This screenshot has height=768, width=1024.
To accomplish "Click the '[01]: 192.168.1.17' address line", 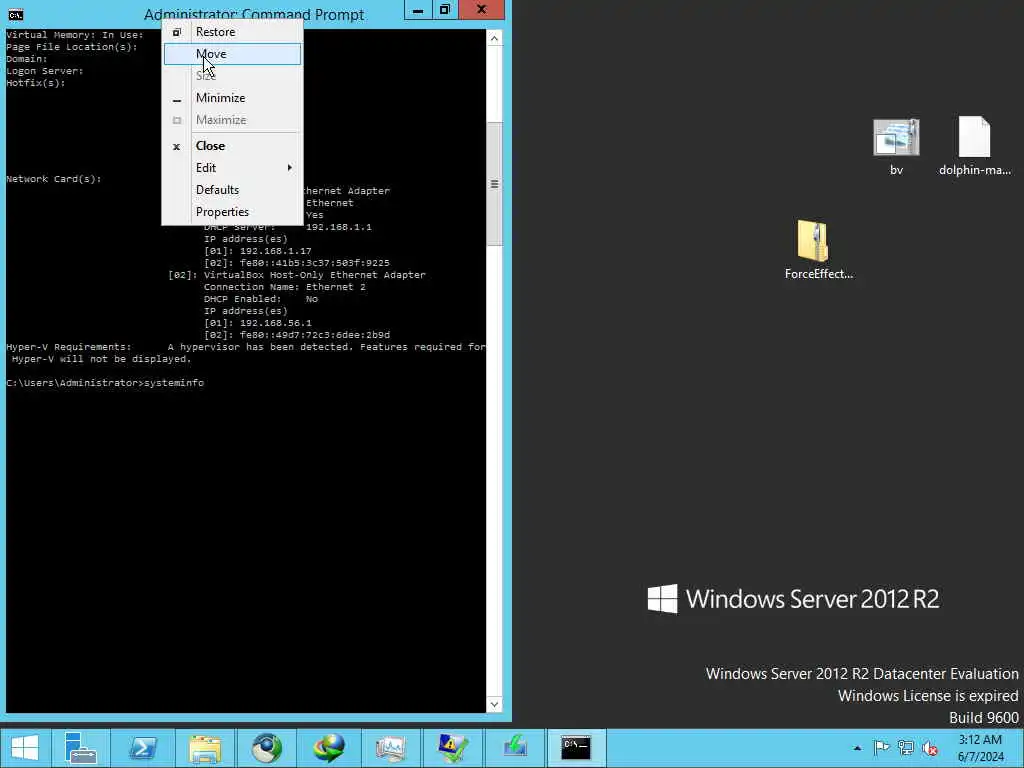I will pos(257,251).
